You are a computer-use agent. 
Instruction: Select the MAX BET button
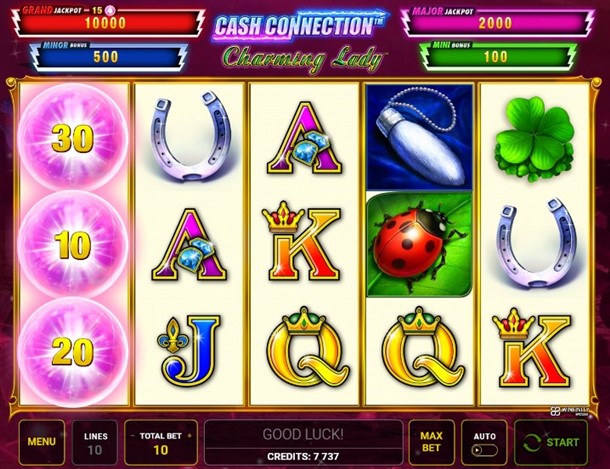(x=431, y=443)
